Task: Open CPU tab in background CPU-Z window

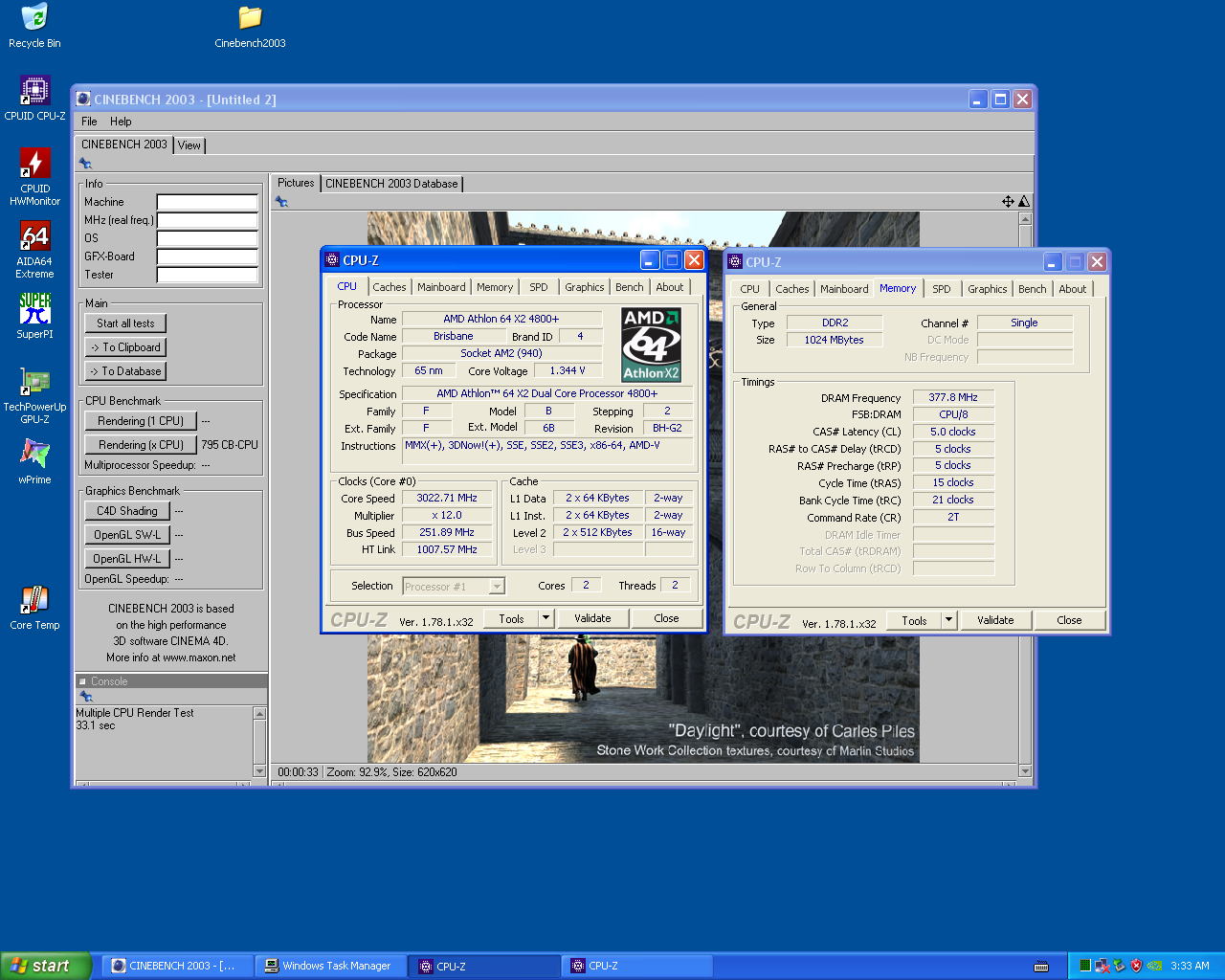Action: tap(750, 289)
